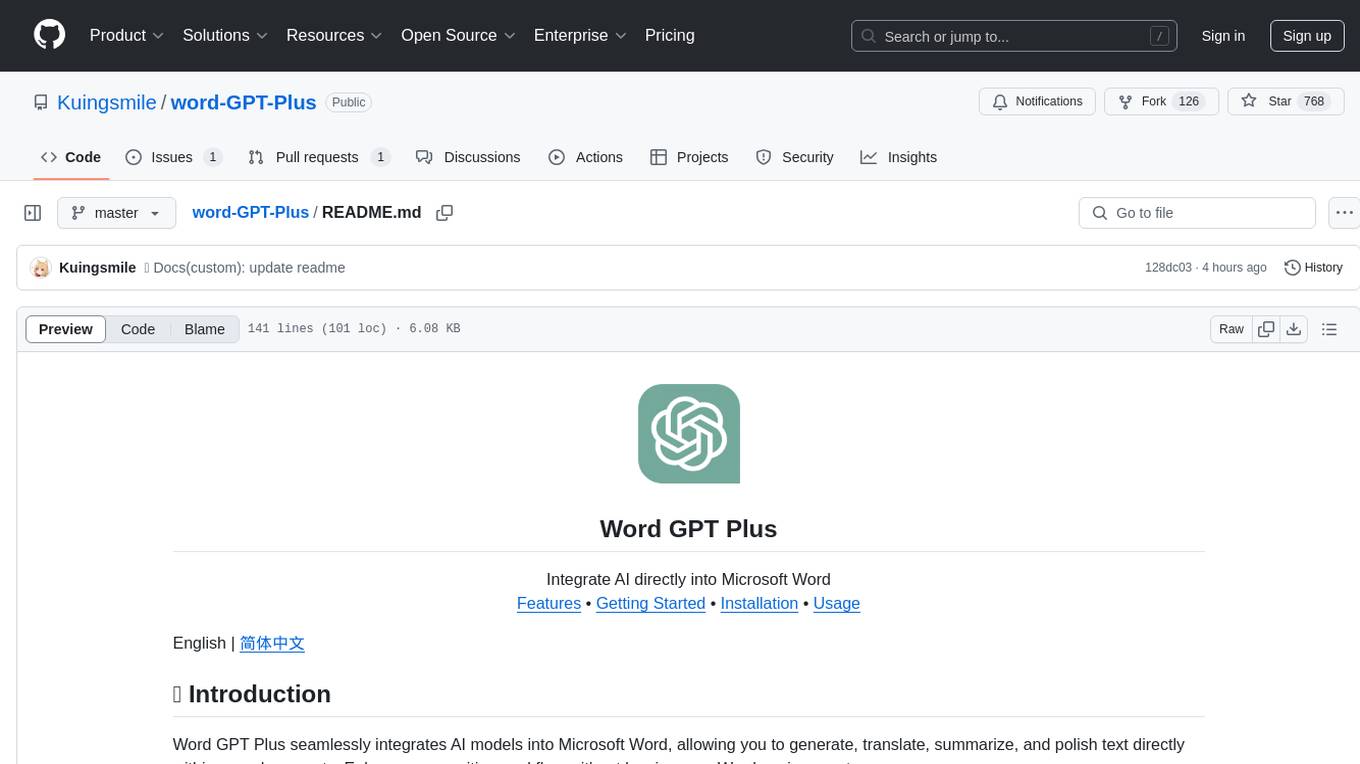Click the word-GPT-Plus breadcrumb link
Screen dimensions: 1360x764
[x=250, y=212]
